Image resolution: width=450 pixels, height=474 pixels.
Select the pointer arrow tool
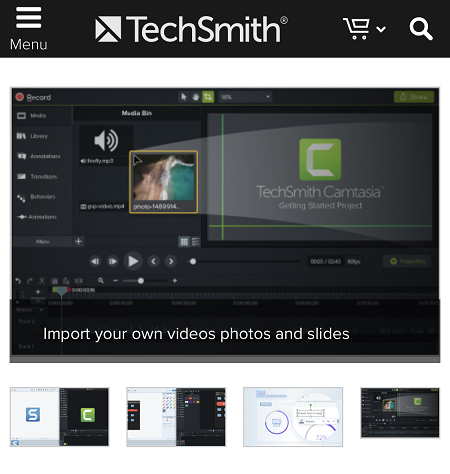(183, 97)
